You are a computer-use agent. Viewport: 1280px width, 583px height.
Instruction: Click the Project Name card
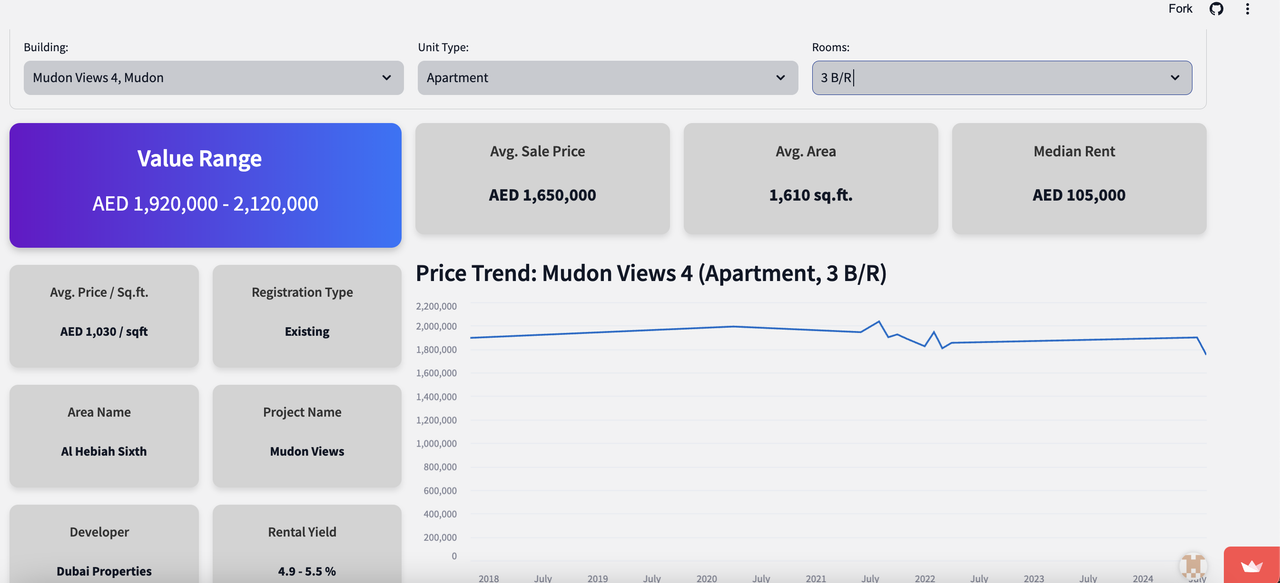click(306, 436)
